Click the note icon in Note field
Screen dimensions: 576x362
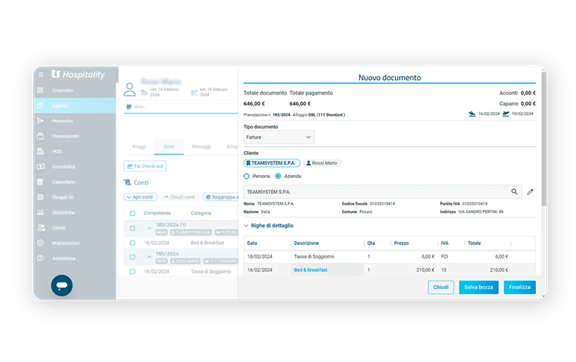click(129, 107)
